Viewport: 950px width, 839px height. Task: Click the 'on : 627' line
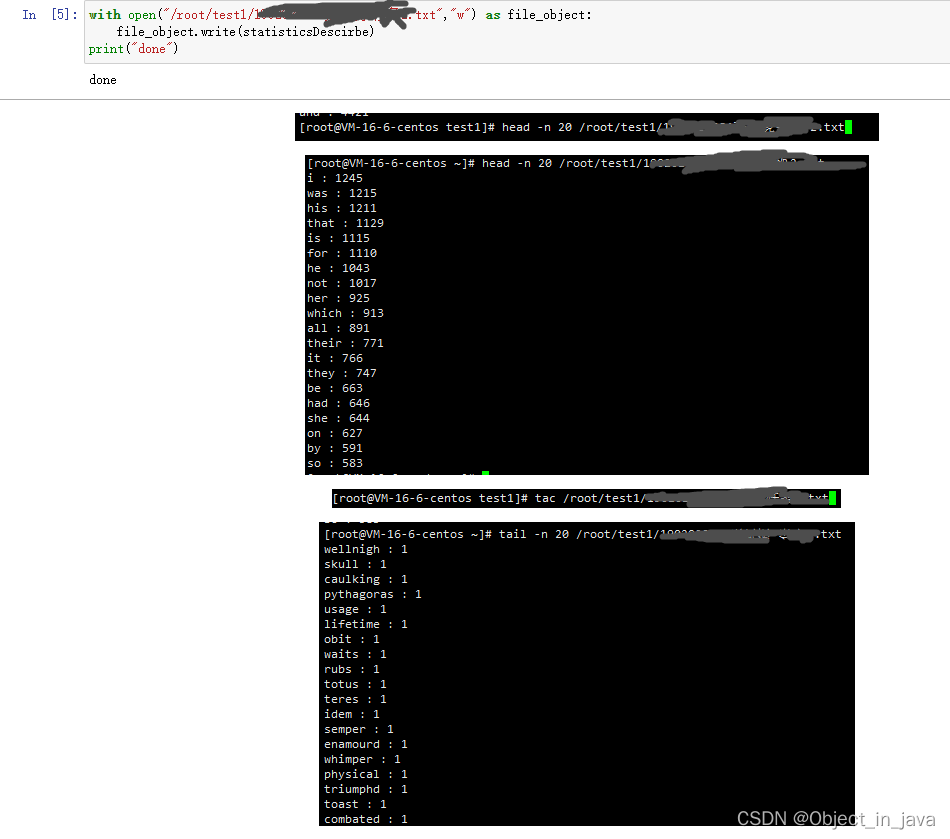[x=334, y=433]
